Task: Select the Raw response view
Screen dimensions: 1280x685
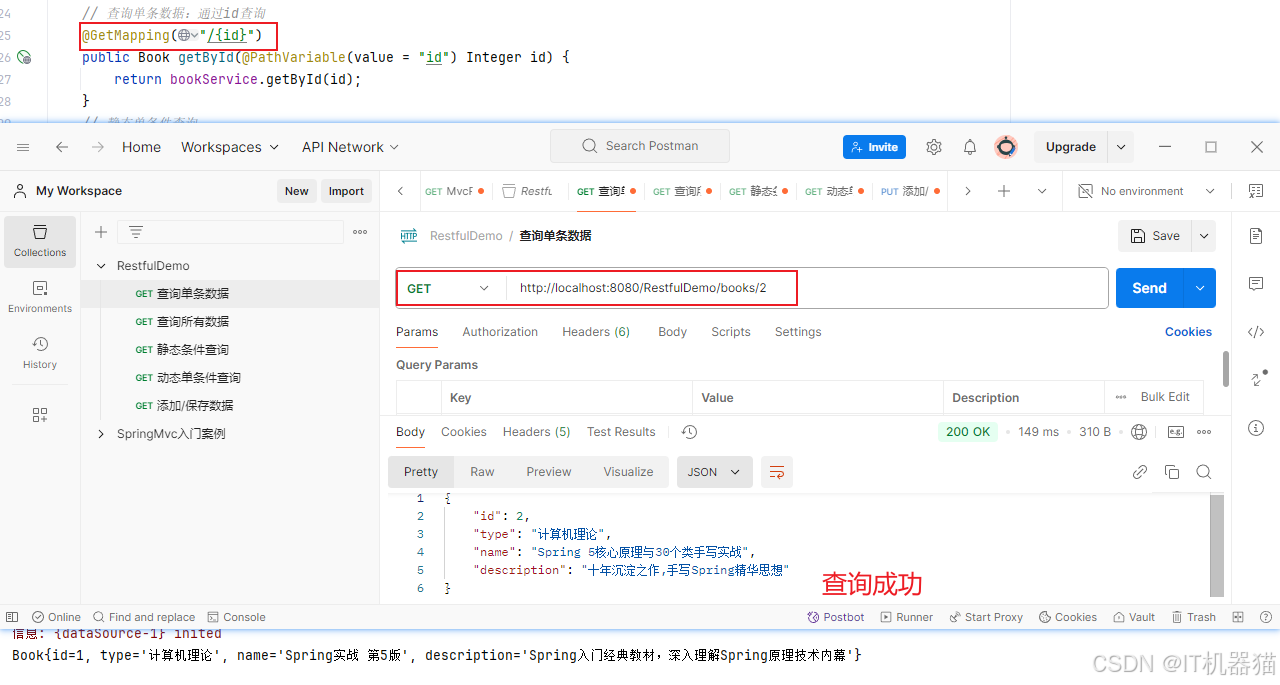Action: tap(482, 472)
